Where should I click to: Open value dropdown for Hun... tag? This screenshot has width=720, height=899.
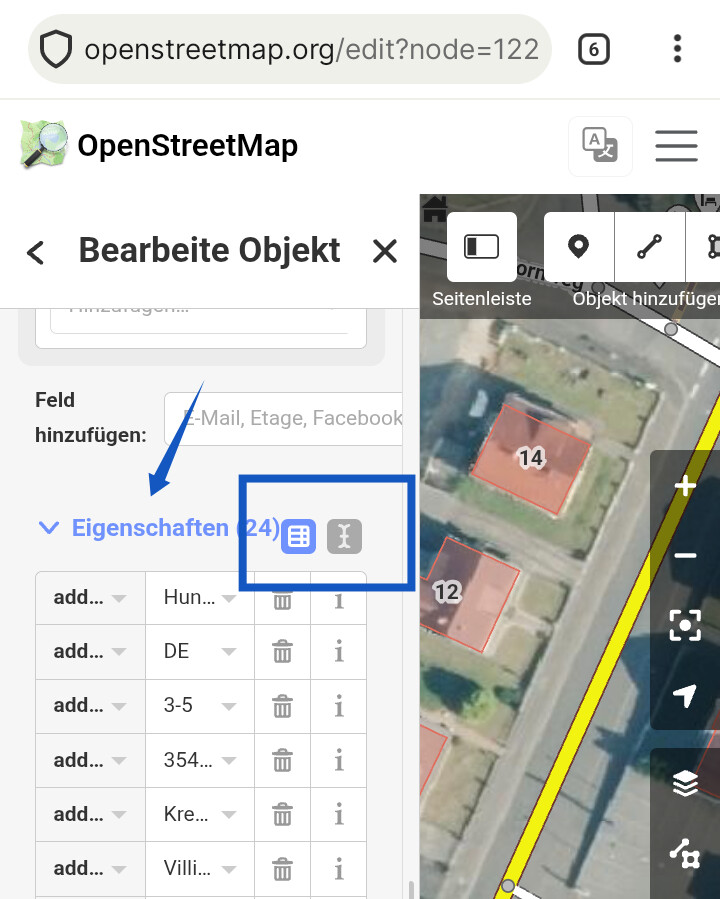tap(229, 599)
